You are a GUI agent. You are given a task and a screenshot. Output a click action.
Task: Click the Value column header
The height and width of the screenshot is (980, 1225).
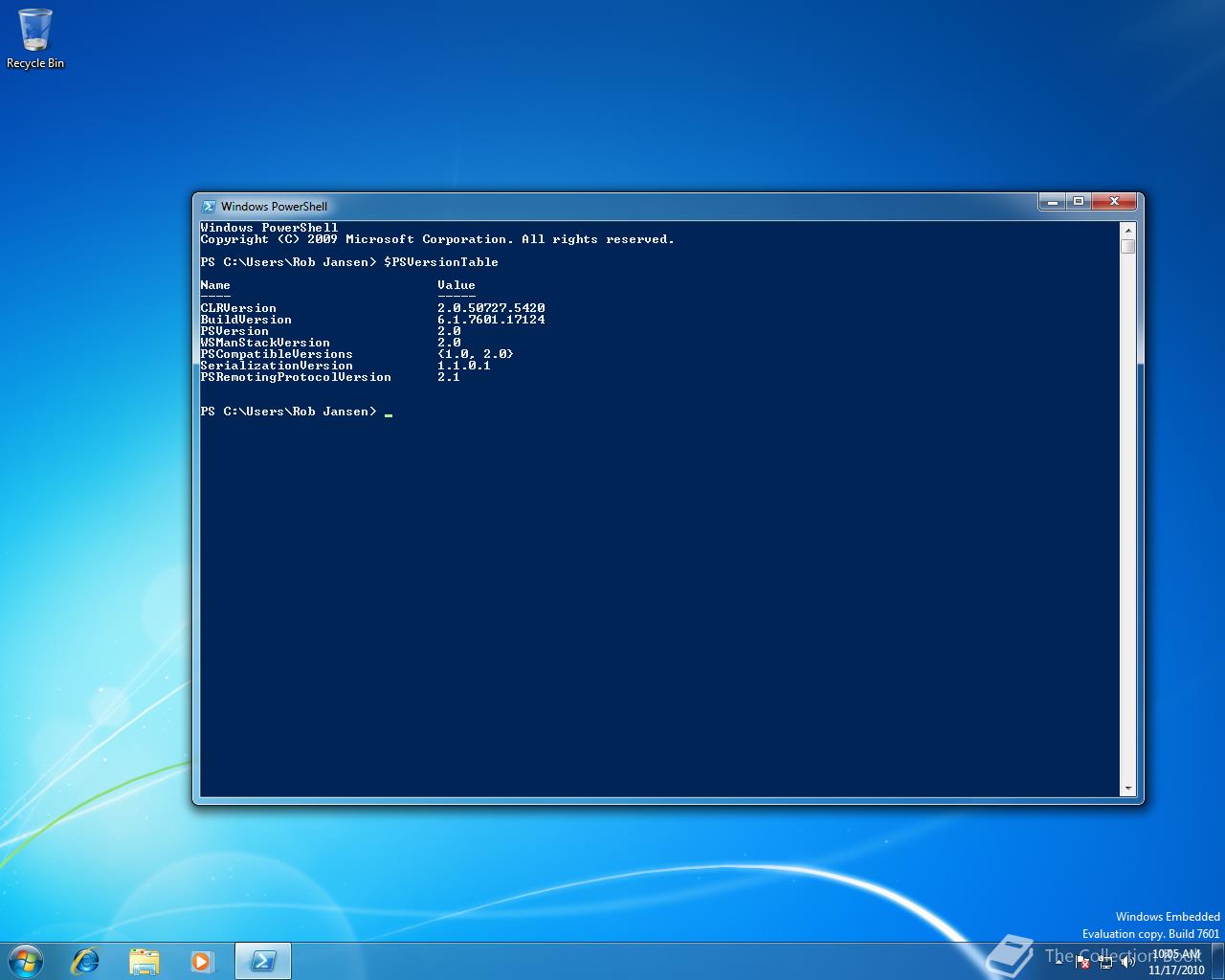point(457,285)
